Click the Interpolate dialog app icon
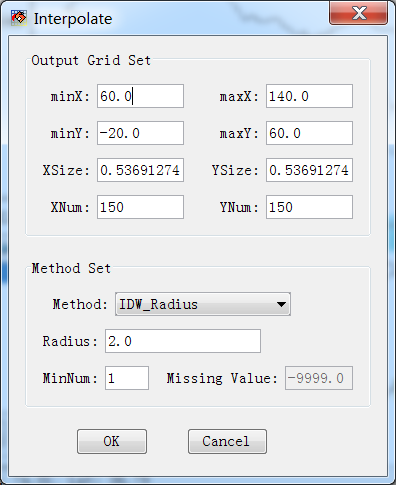 18,17
